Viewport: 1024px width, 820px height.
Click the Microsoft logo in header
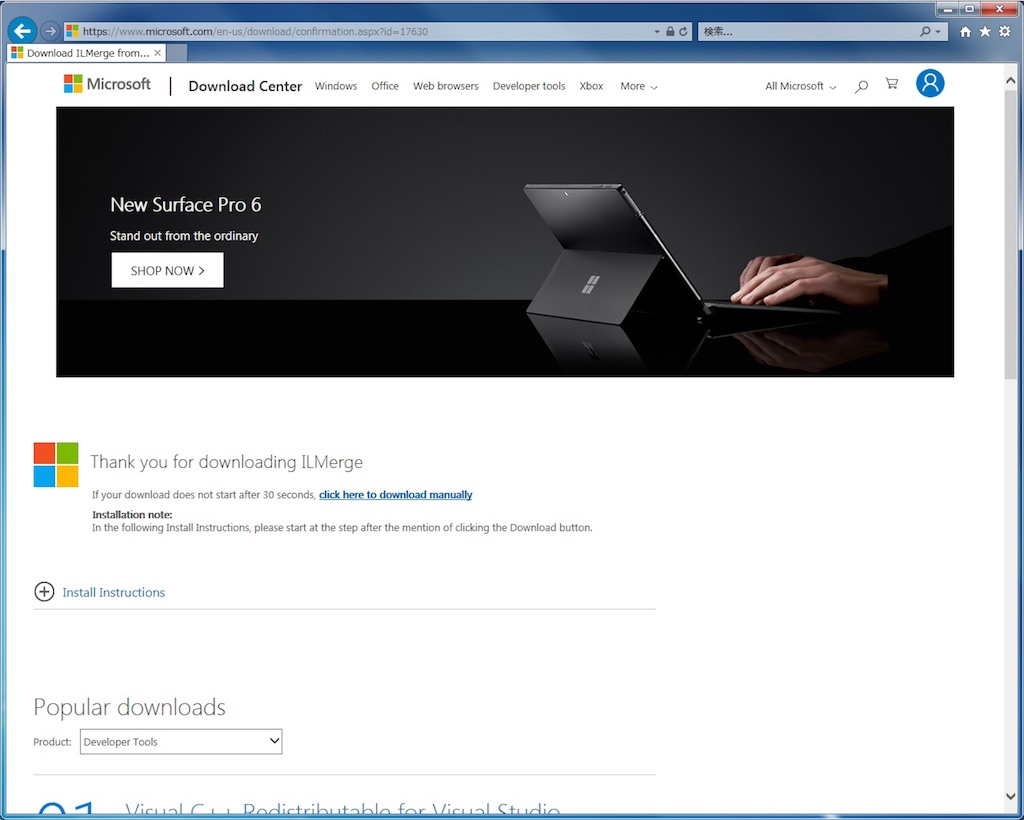(107, 84)
